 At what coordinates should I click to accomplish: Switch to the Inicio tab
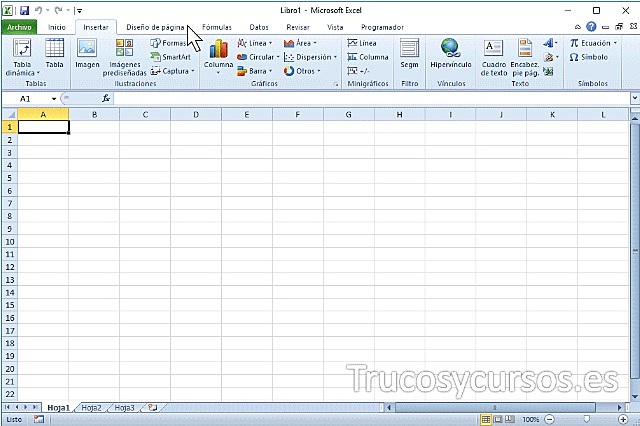[x=57, y=27]
